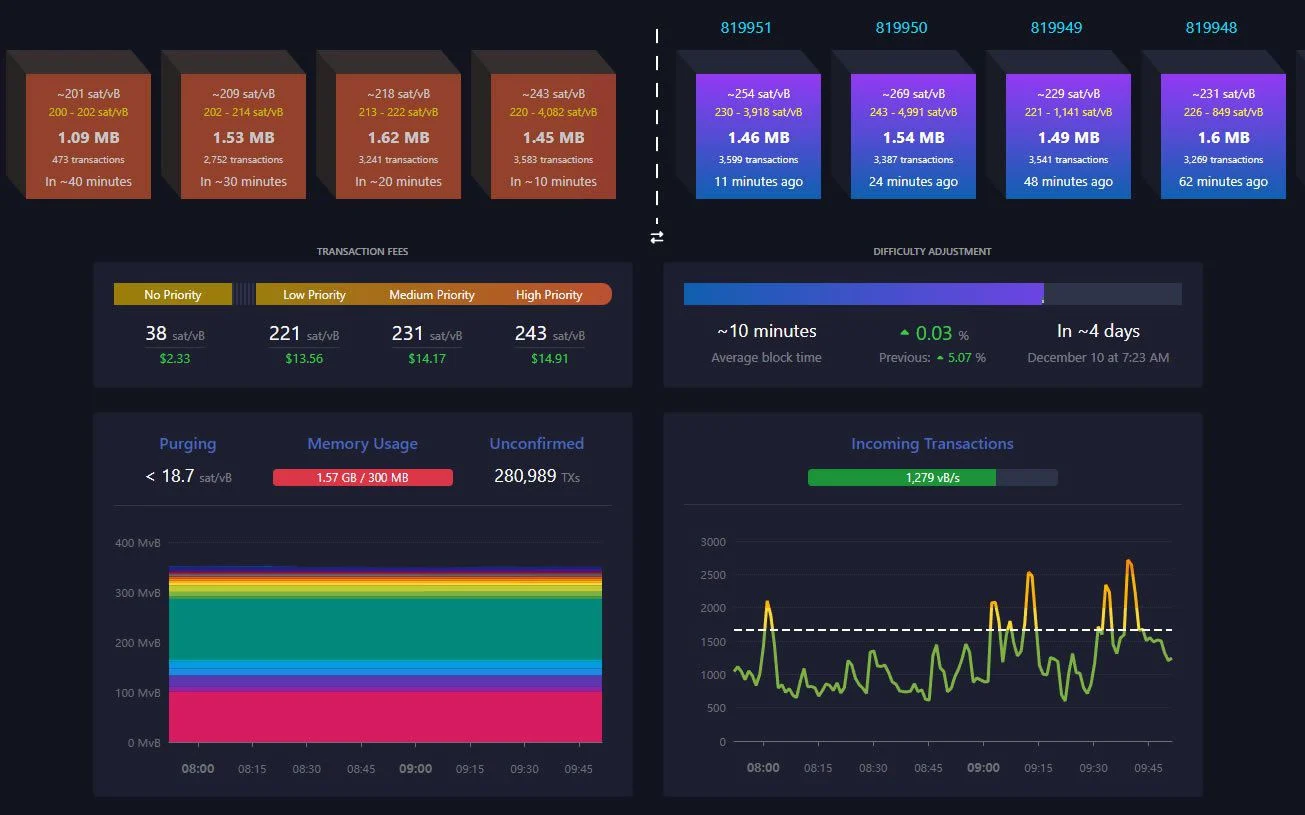Open the mined block from 62 minutes ago
Image resolution: width=1305 pixels, height=815 pixels.
tap(1223, 136)
